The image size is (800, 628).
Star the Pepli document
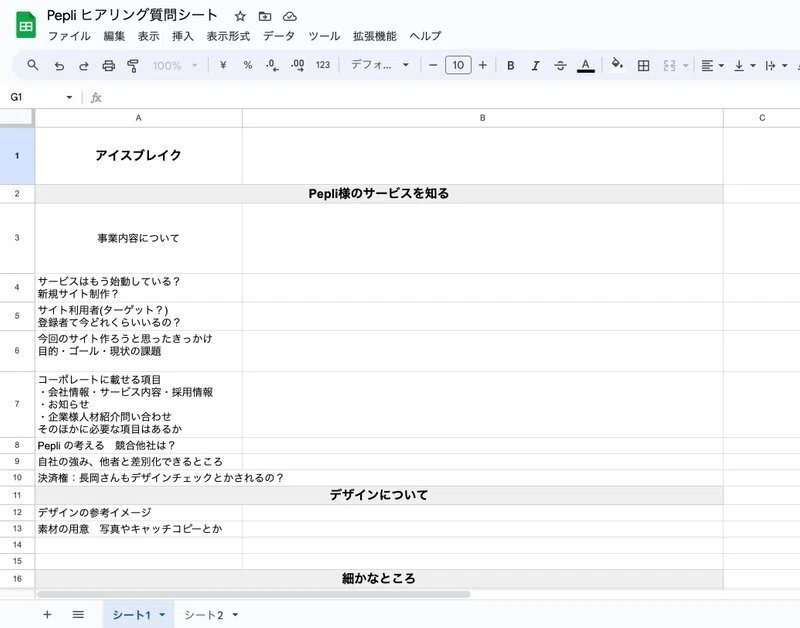point(240,16)
